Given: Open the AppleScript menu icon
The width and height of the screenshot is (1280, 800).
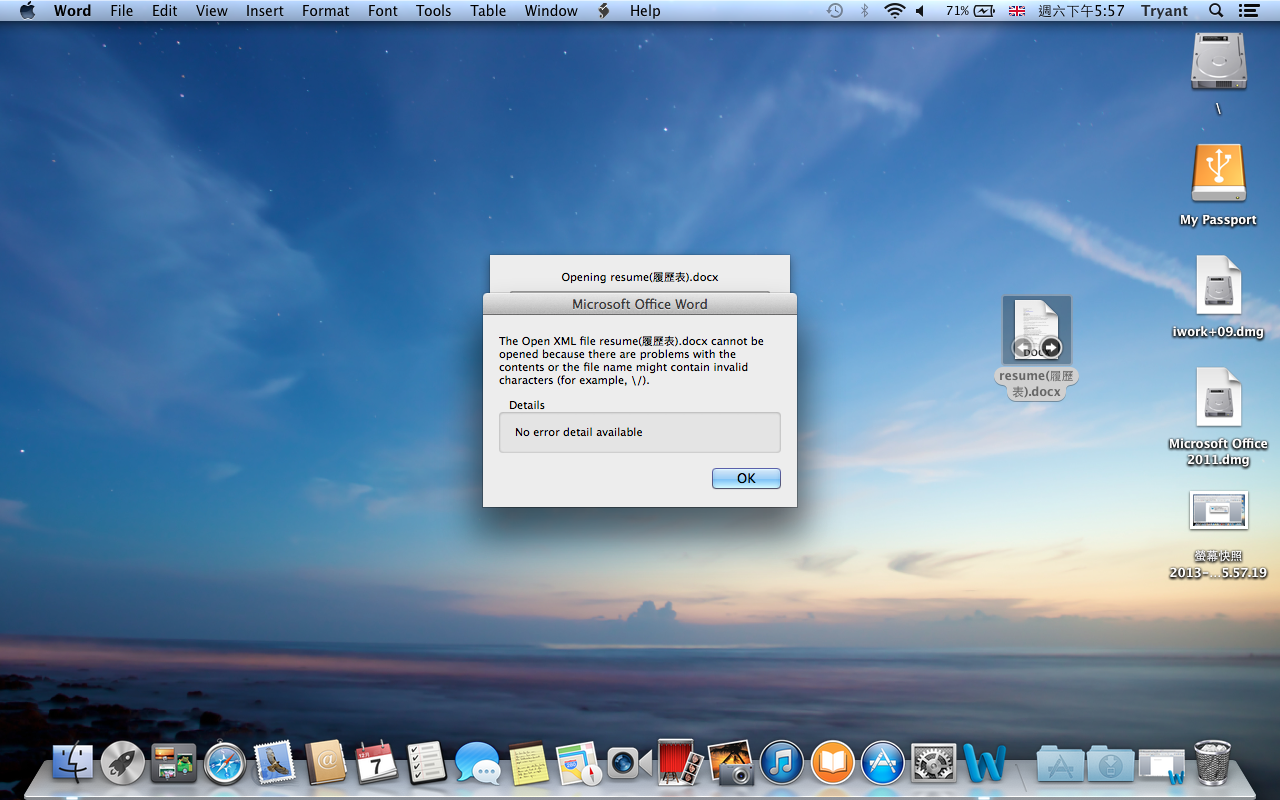Looking at the screenshot, I should click(x=604, y=11).
